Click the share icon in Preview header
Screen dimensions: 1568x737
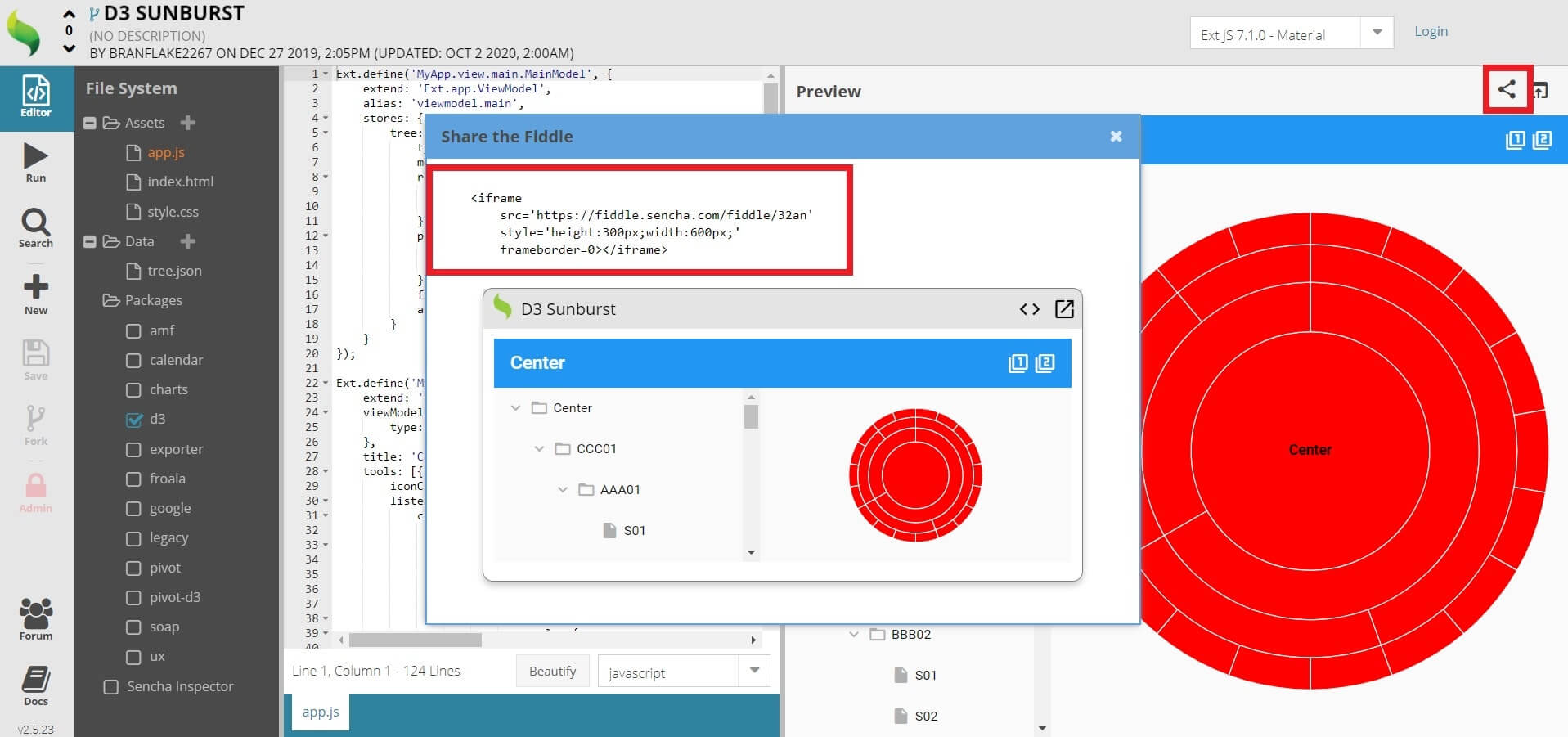point(1507,89)
